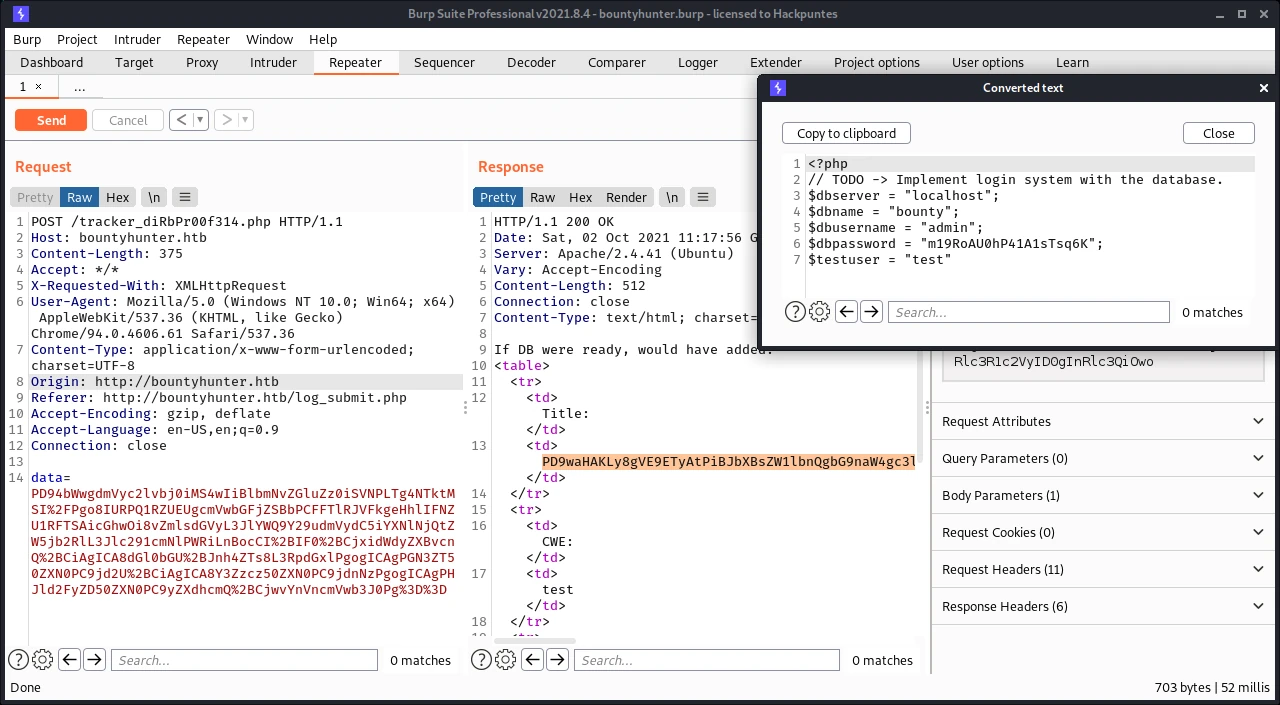The height and width of the screenshot is (705, 1280).
Task: Open settings gear in Request search bar
Action: click(42, 660)
